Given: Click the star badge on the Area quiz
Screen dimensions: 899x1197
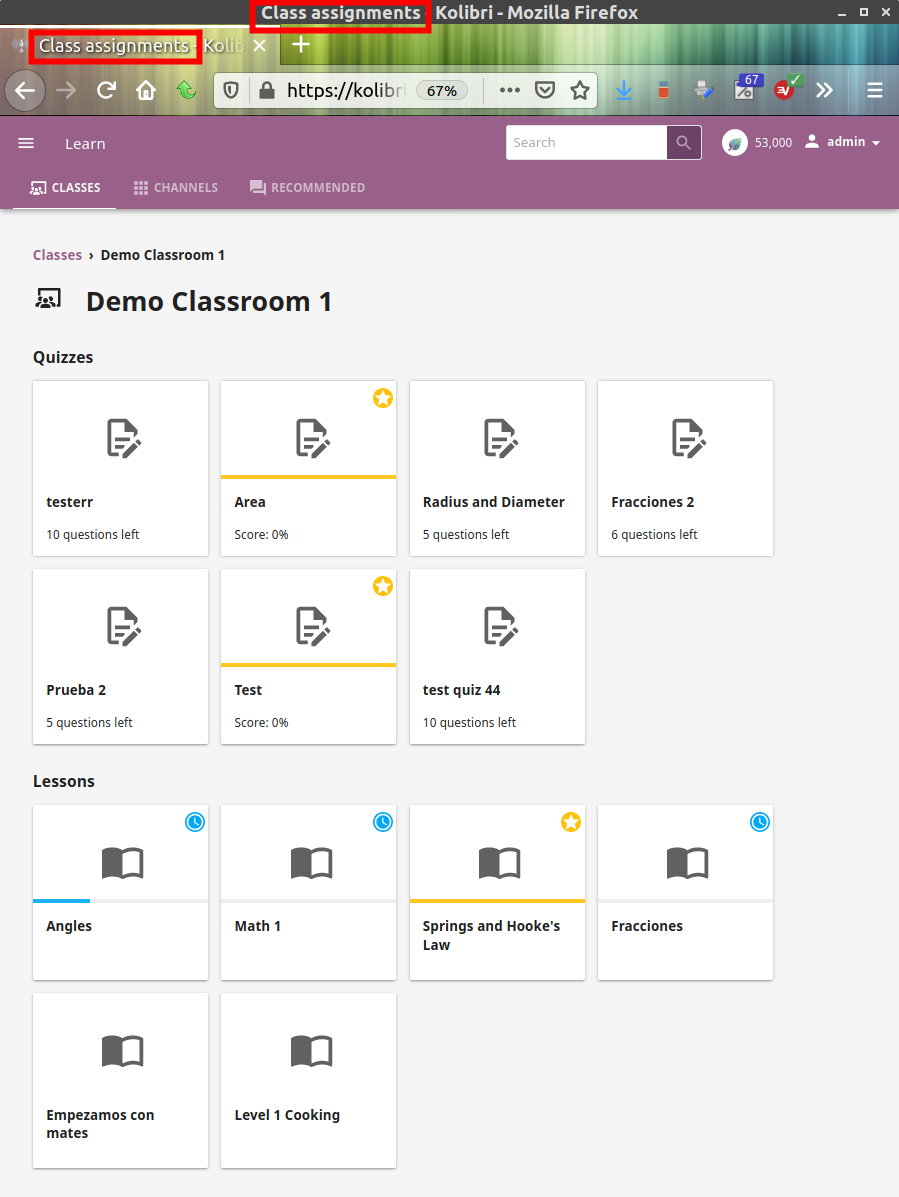Looking at the screenshot, I should 383,398.
